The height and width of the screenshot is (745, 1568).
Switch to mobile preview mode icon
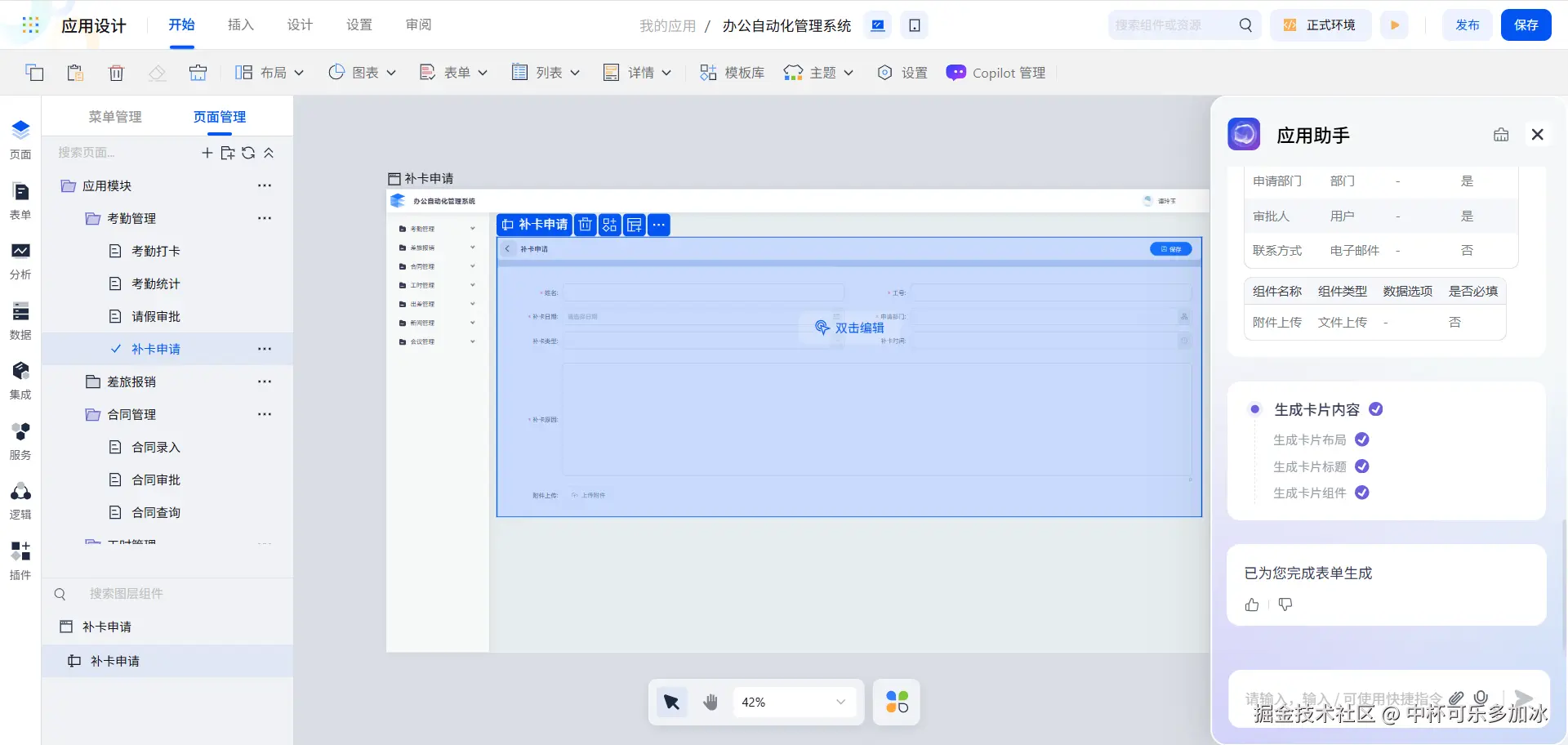(915, 25)
